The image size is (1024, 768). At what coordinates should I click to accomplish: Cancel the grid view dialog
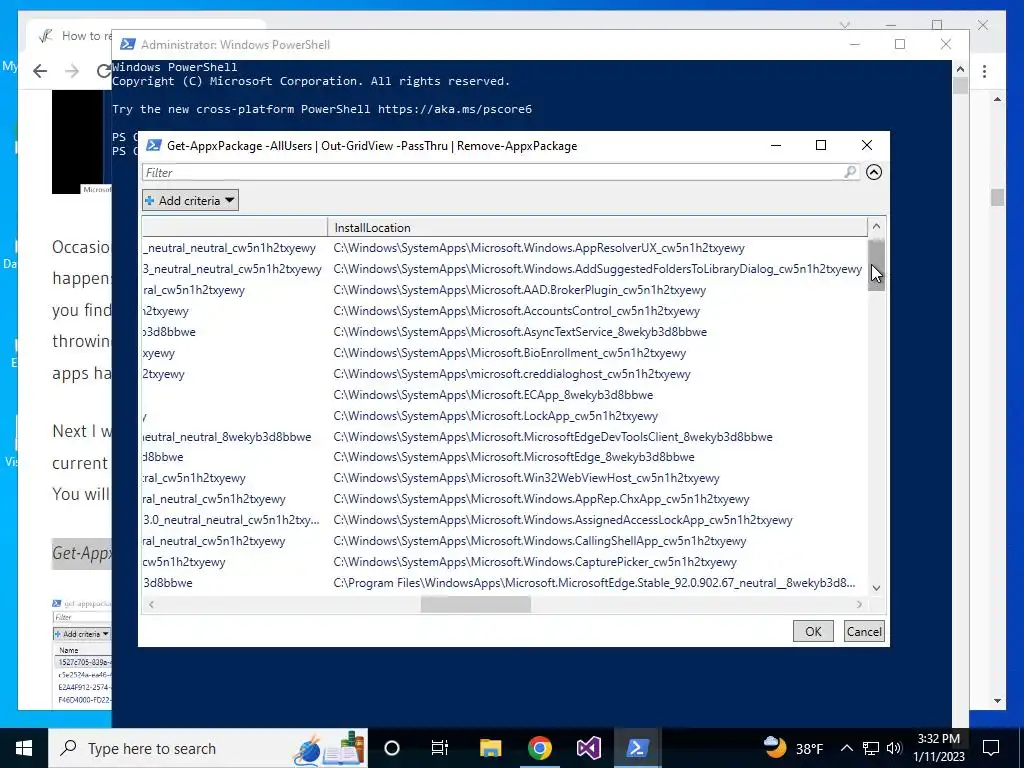(x=864, y=632)
